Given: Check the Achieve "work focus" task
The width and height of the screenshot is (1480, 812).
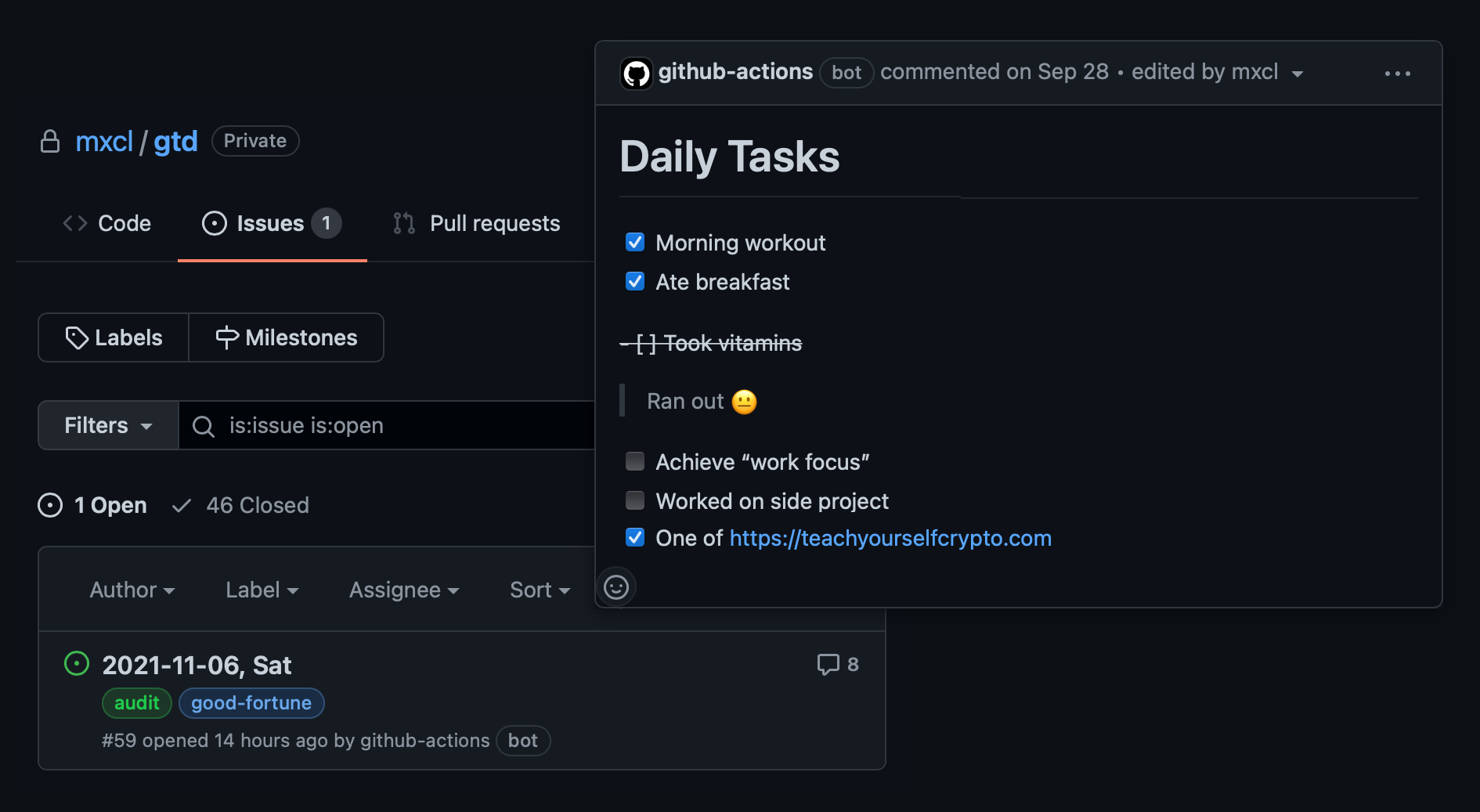Looking at the screenshot, I should [634, 461].
